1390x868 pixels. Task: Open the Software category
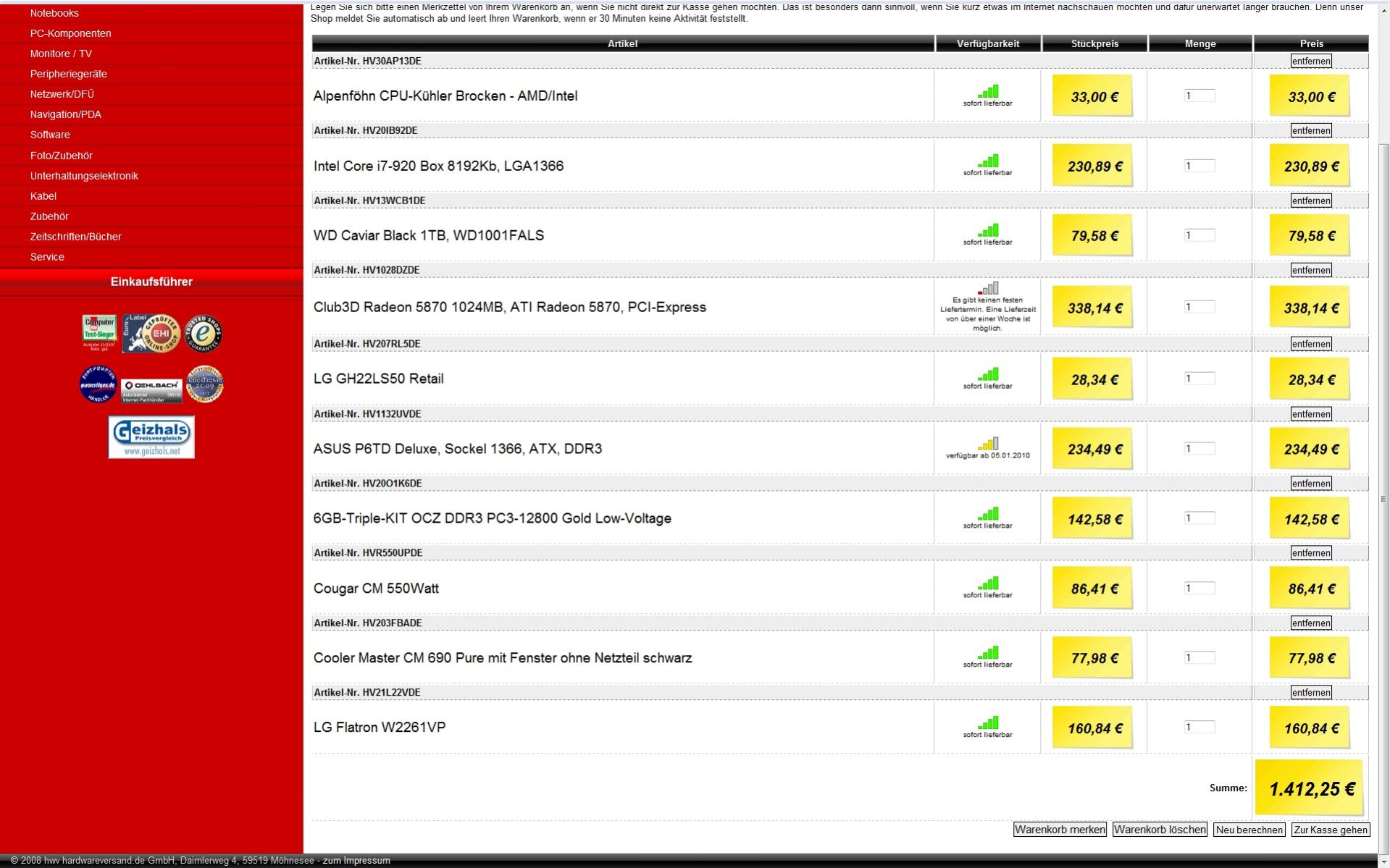50,135
